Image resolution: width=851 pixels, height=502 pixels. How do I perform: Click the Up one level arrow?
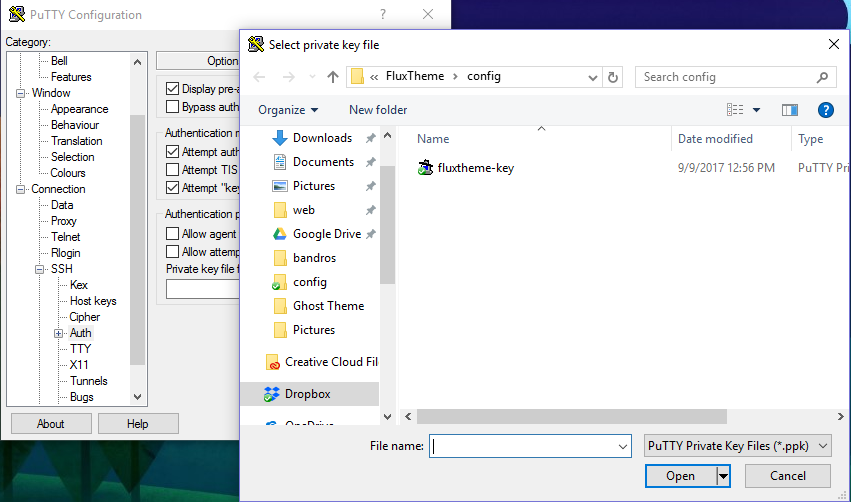(x=333, y=77)
